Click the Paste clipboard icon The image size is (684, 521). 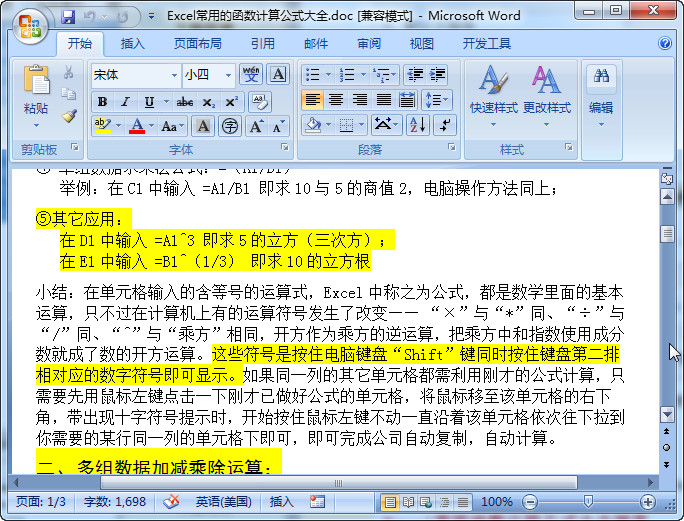point(36,79)
